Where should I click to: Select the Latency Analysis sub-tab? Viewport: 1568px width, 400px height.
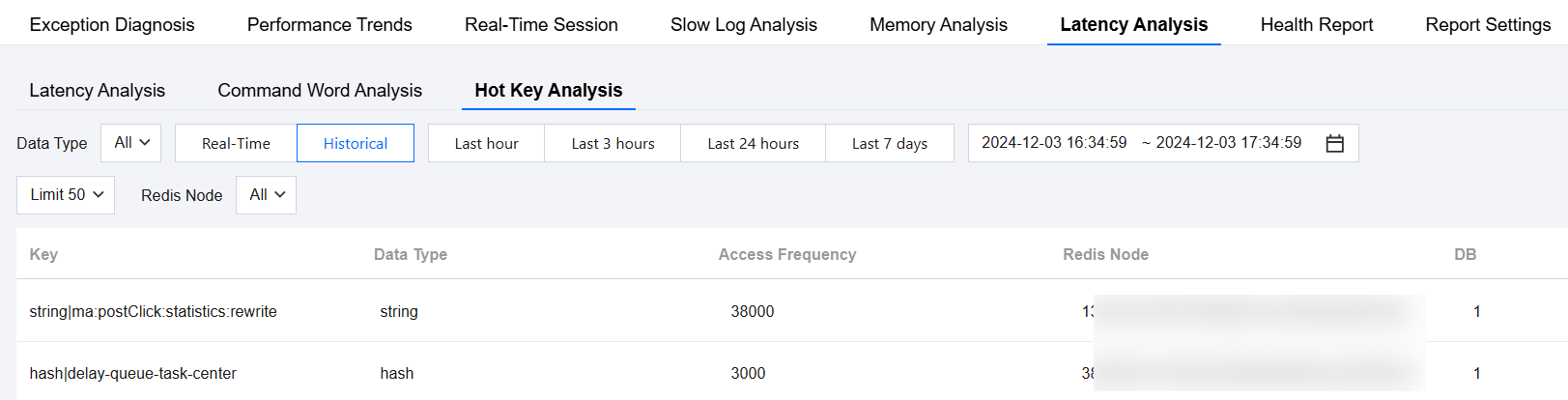coord(97,91)
